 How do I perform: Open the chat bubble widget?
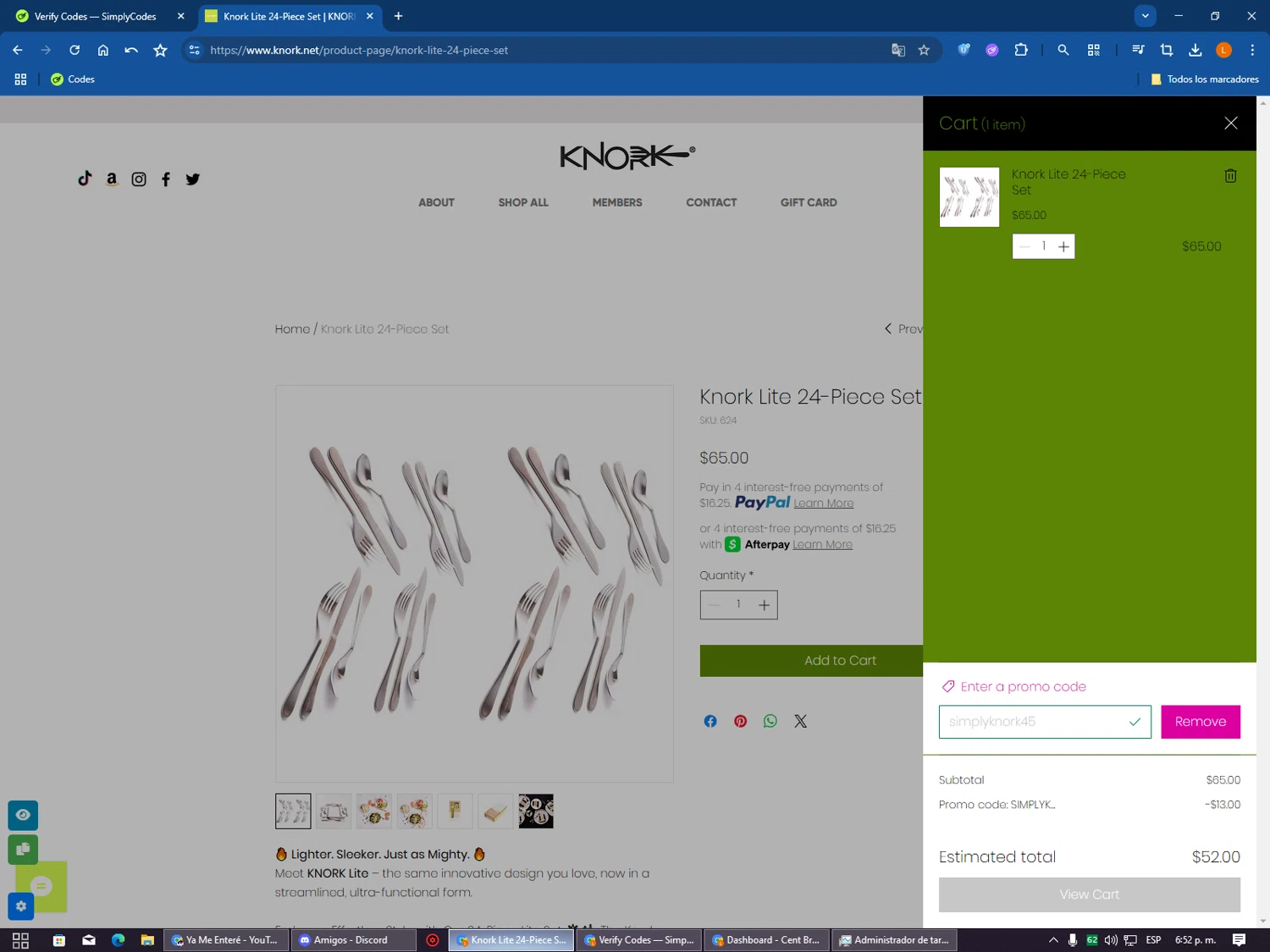(41, 887)
